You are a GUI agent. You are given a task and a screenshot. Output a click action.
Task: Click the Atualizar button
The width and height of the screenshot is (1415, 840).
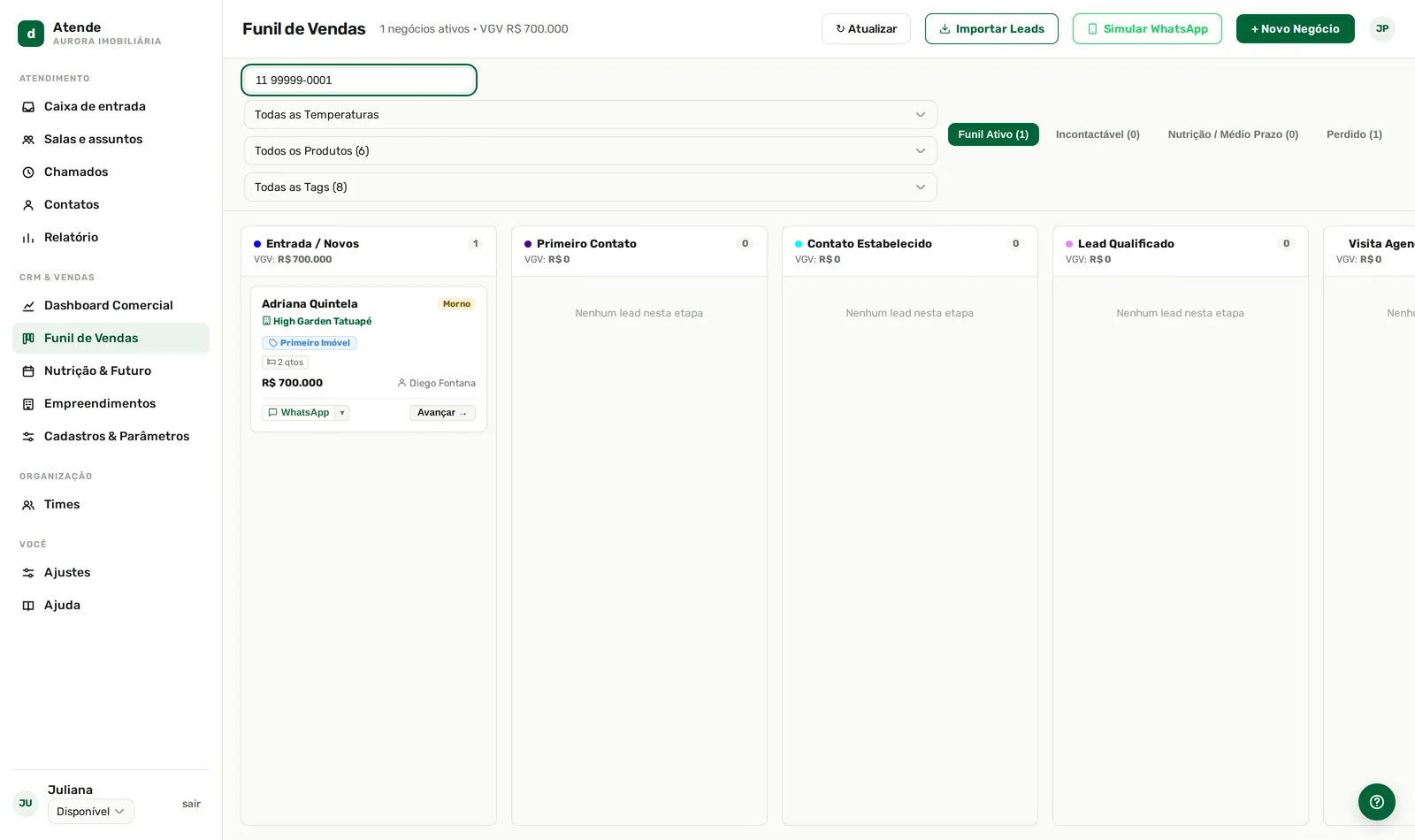(x=866, y=29)
